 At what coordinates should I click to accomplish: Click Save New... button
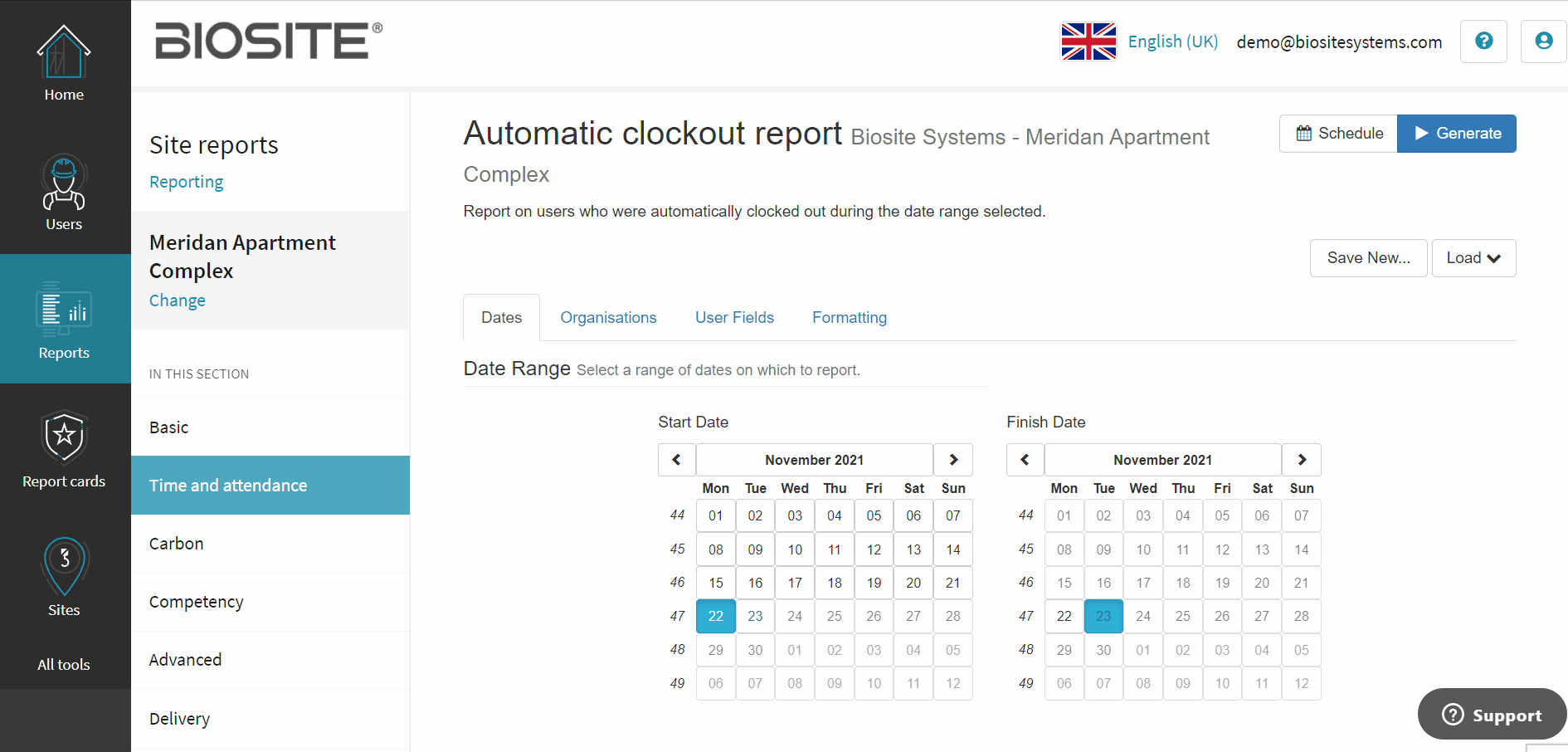[1369, 258]
